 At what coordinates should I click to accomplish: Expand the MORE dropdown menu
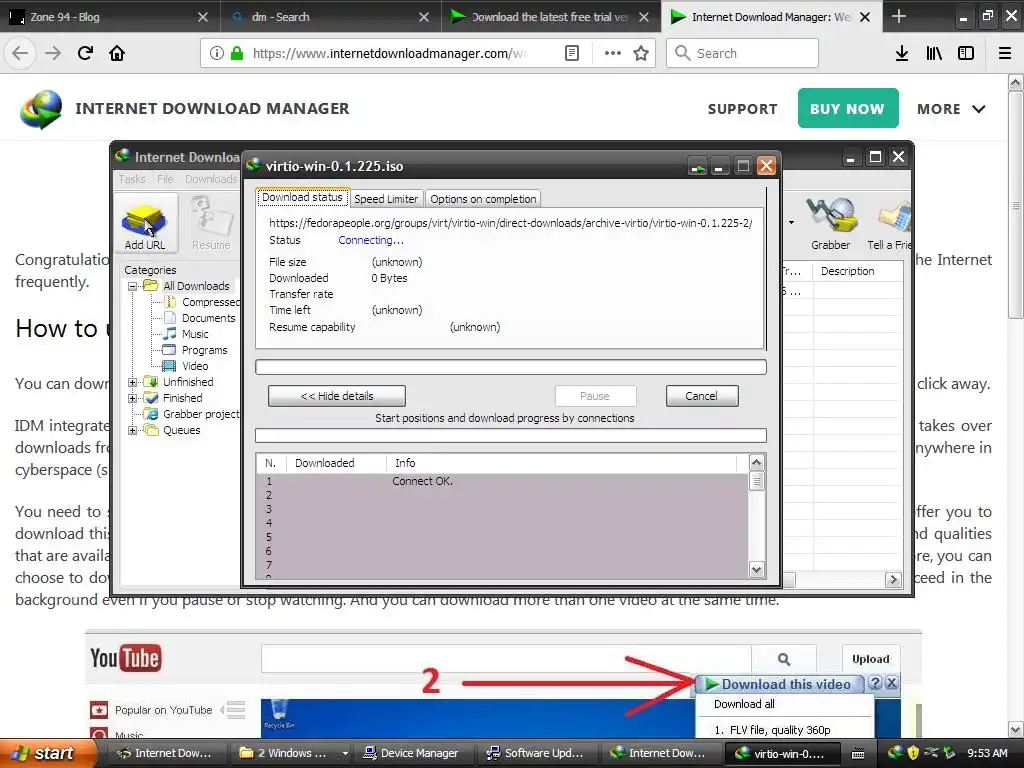point(951,109)
